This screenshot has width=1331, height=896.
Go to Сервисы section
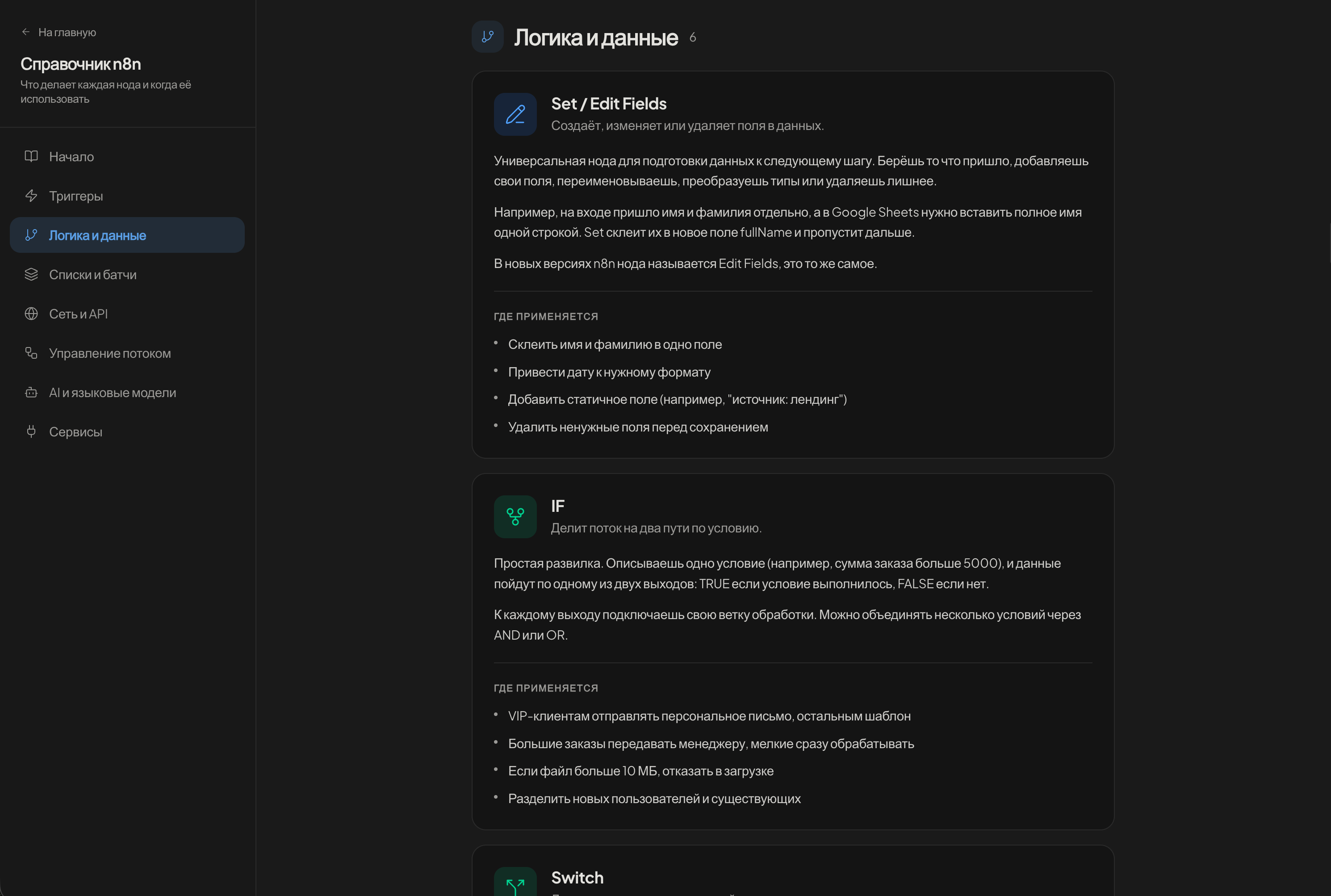click(75, 432)
